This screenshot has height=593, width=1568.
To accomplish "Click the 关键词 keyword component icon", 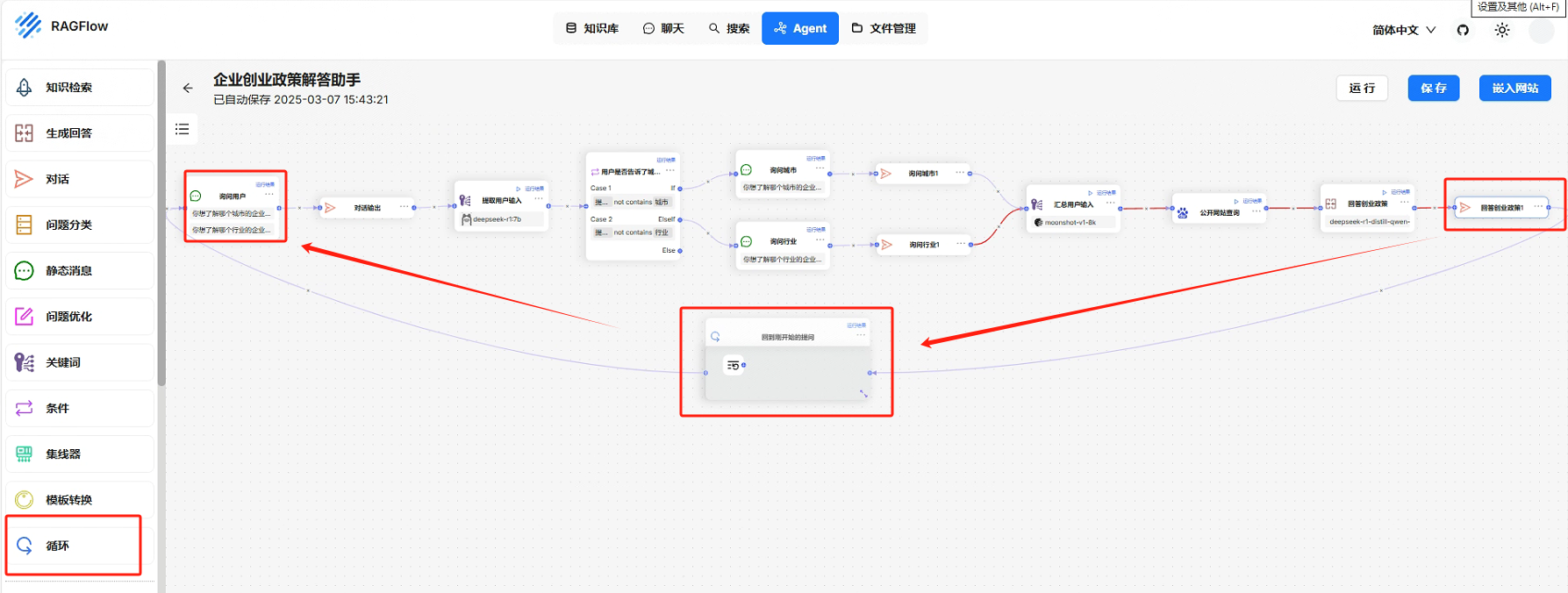I will [x=25, y=362].
